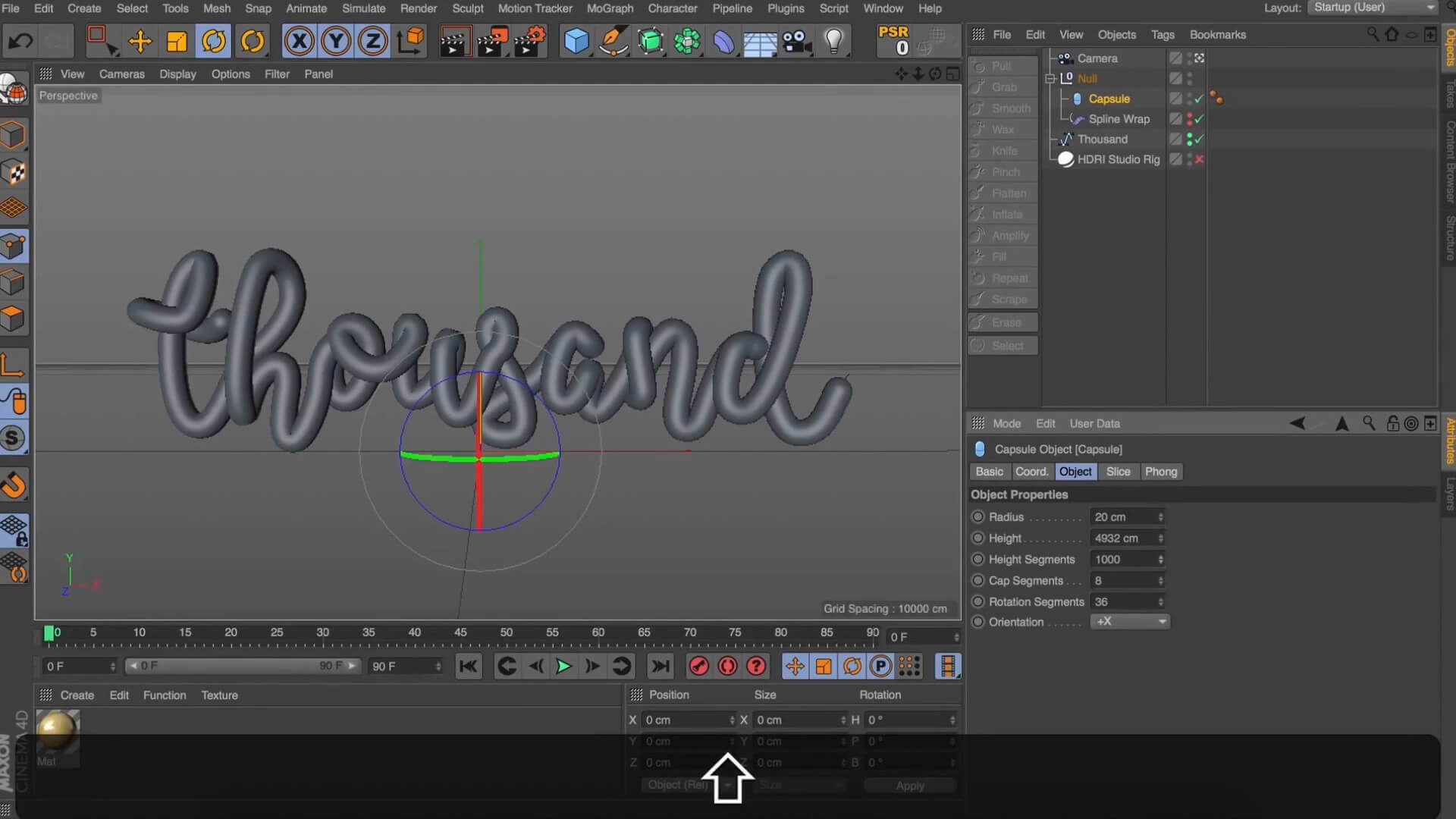This screenshot has height=819, width=1456.
Task: Select the Move tool in toolbar
Action: (x=140, y=41)
